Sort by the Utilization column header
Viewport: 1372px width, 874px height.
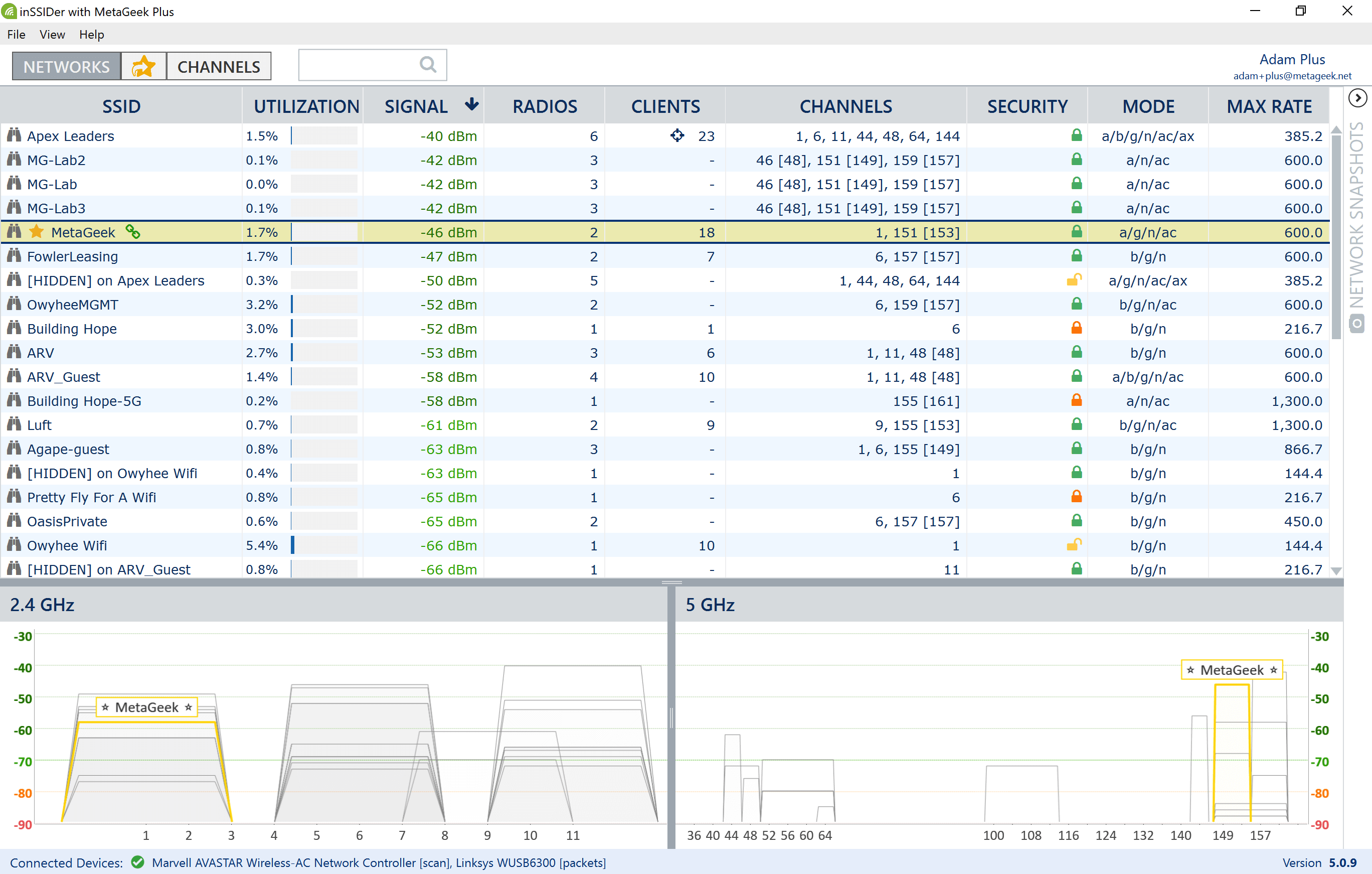306,106
